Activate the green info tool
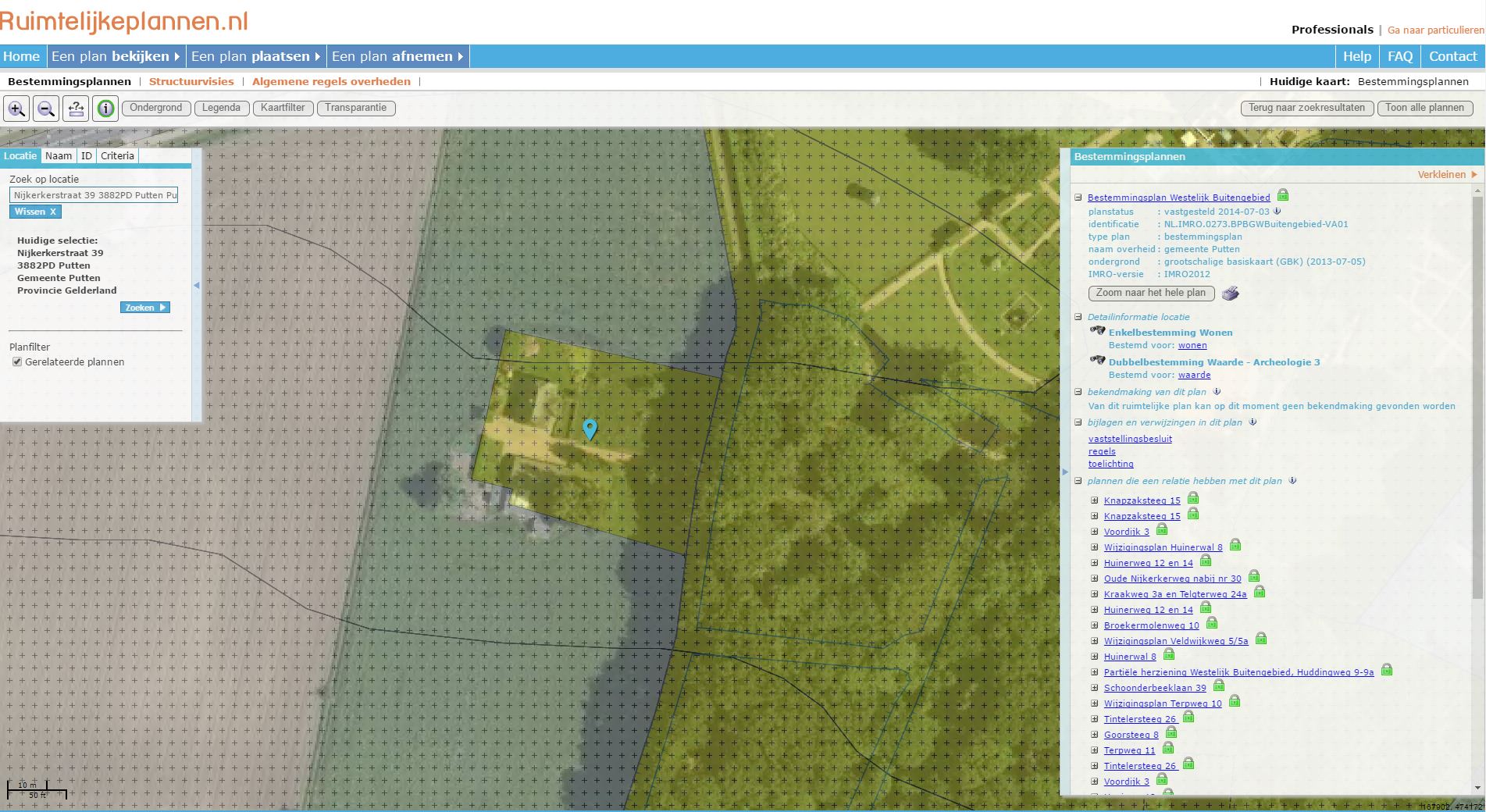 (x=105, y=109)
